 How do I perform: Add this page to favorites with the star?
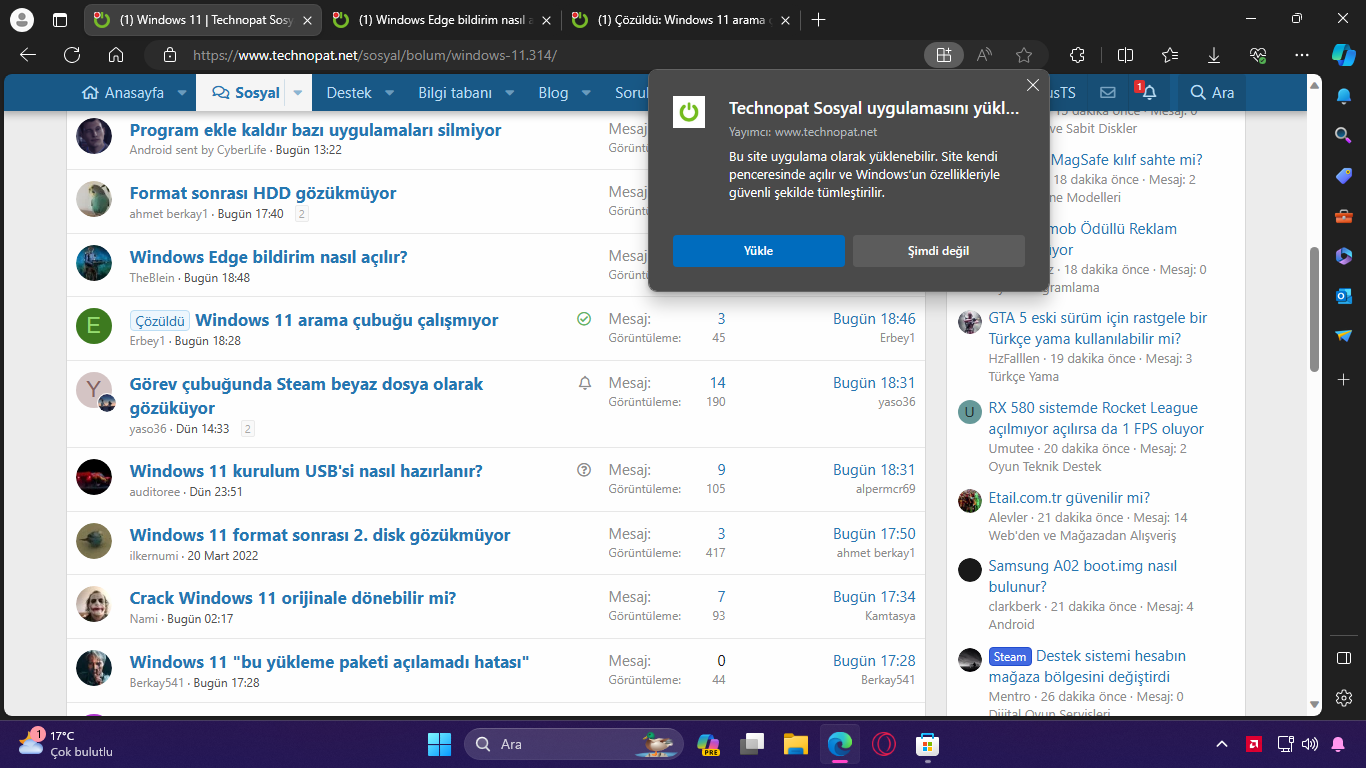[1023, 55]
